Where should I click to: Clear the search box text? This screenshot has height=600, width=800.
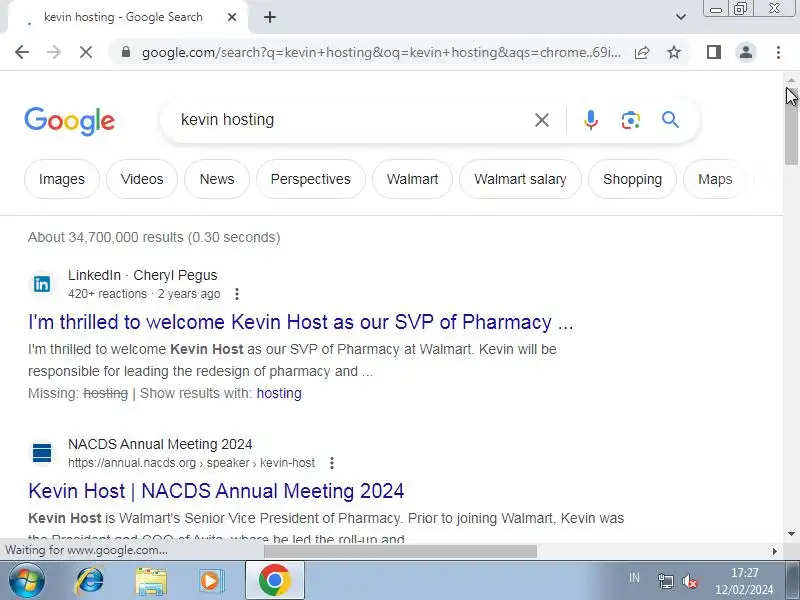542,120
